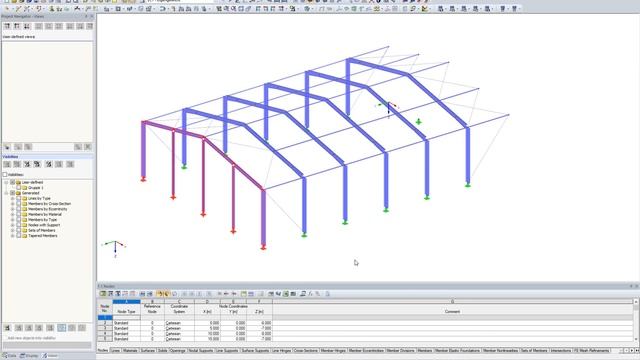Check the Members by Type box
Viewport: 640px width, 360px height.
19,220
